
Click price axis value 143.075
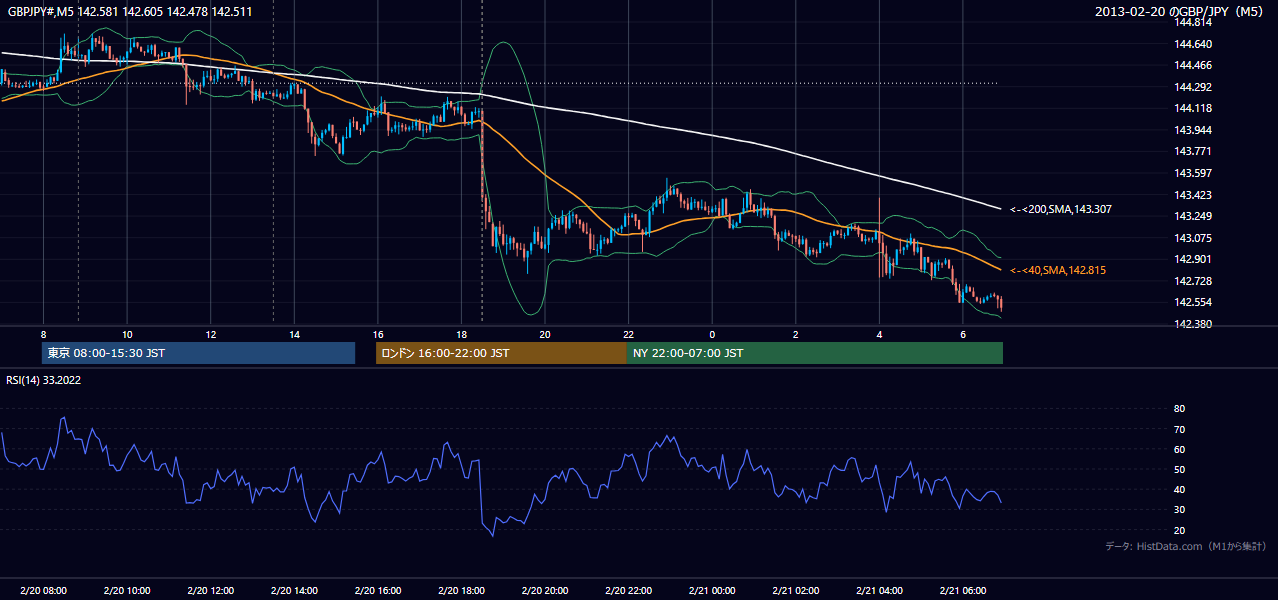[1193, 238]
